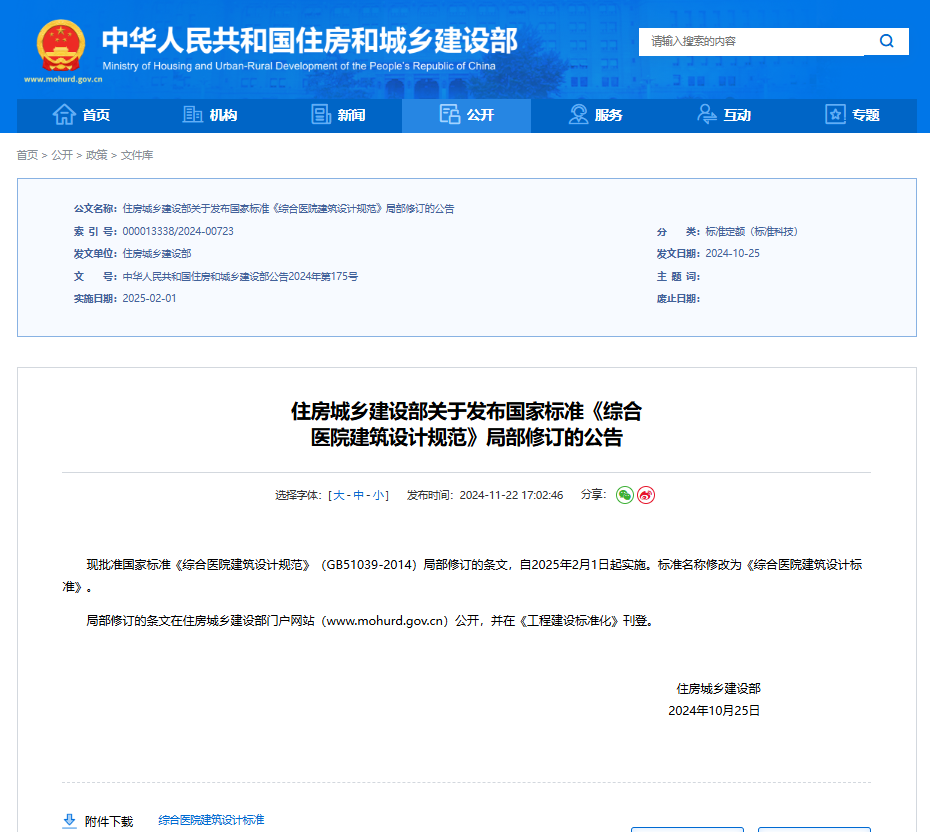Set font size to 小 (small)
The image size is (930, 832).
pos(378,495)
